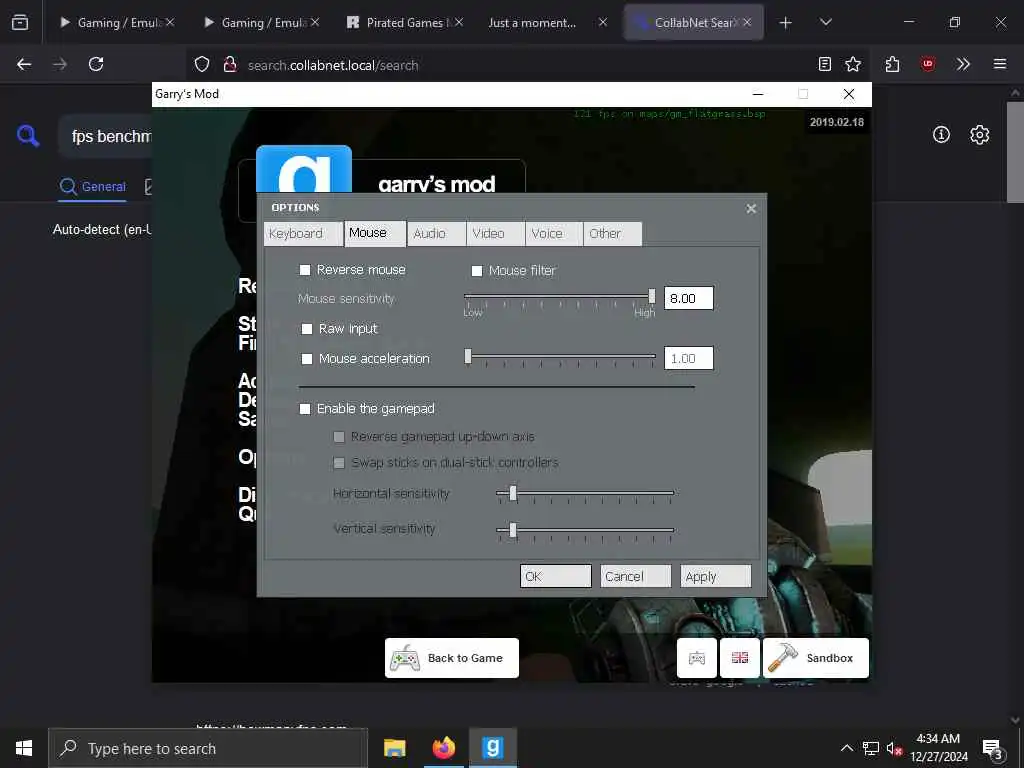The width and height of the screenshot is (1024, 768).
Task: Open the search page info icon
Action: click(x=941, y=135)
